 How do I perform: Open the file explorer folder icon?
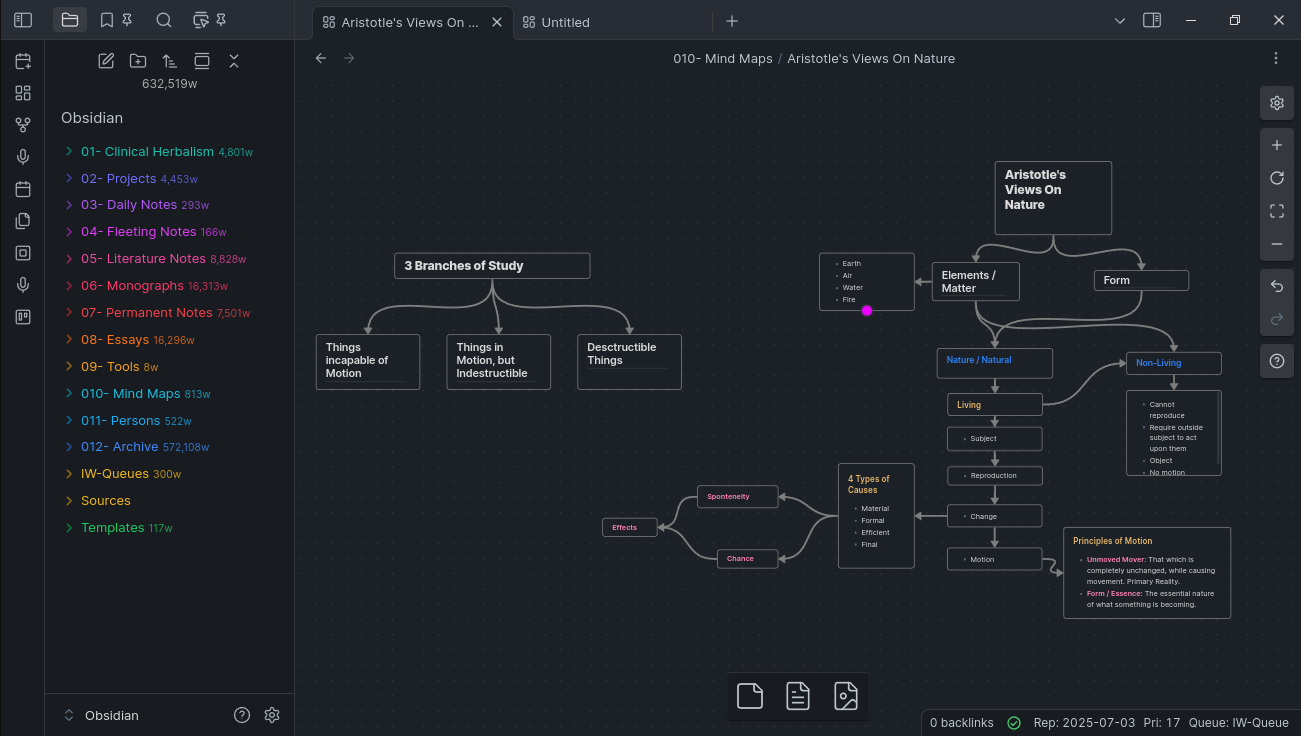70,20
